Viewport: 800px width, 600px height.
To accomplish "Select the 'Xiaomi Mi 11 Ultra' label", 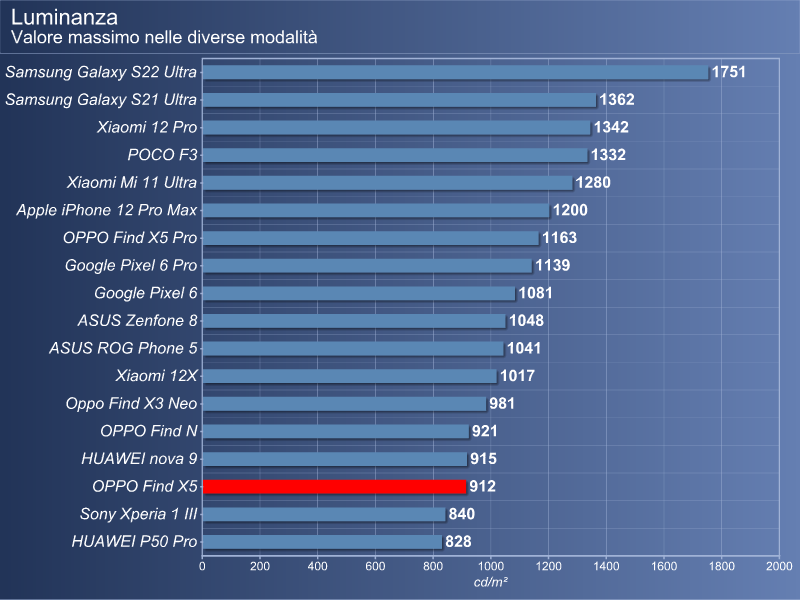I will click(132, 183).
